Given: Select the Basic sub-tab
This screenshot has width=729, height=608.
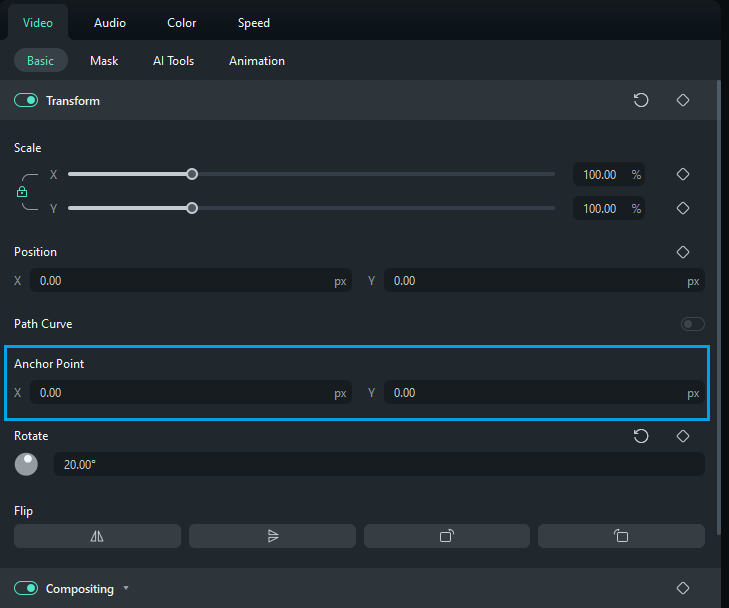Looking at the screenshot, I should coord(40,60).
